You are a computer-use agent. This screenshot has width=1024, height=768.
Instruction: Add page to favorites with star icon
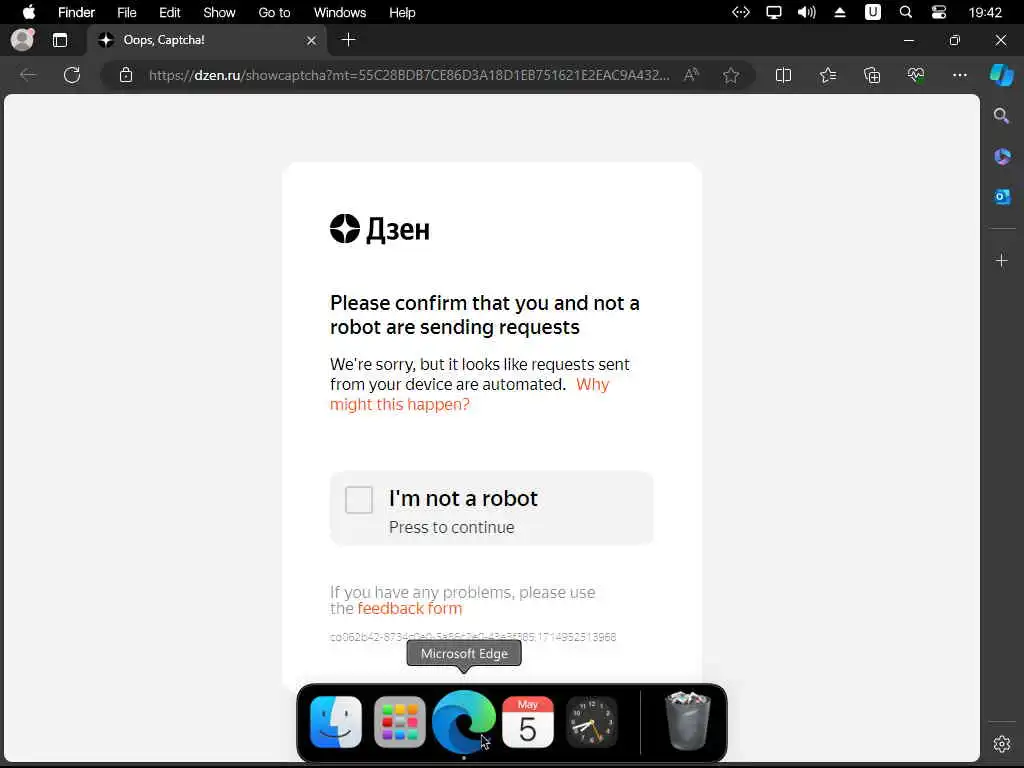click(731, 75)
